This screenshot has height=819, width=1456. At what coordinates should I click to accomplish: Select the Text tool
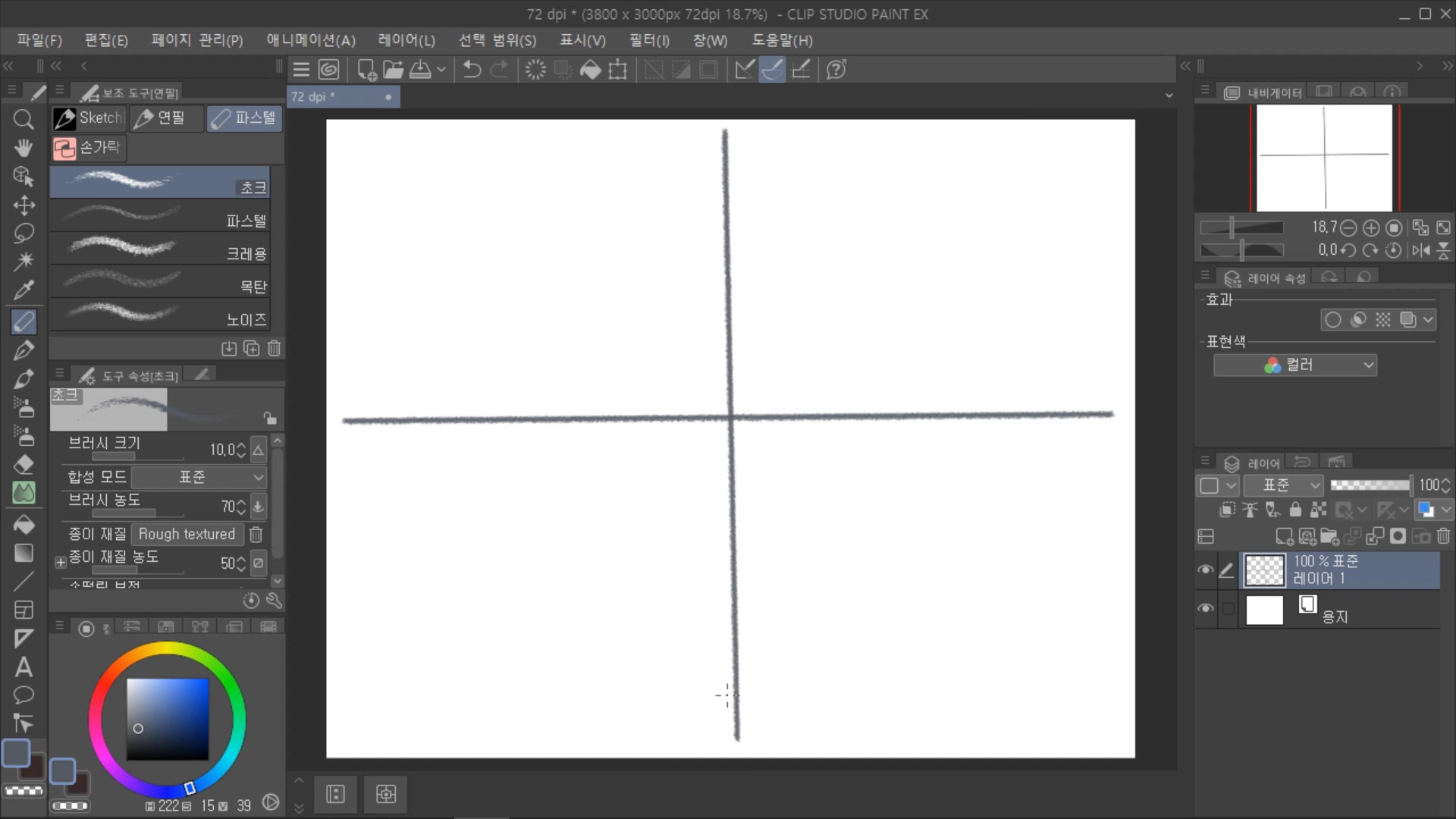coord(24,667)
